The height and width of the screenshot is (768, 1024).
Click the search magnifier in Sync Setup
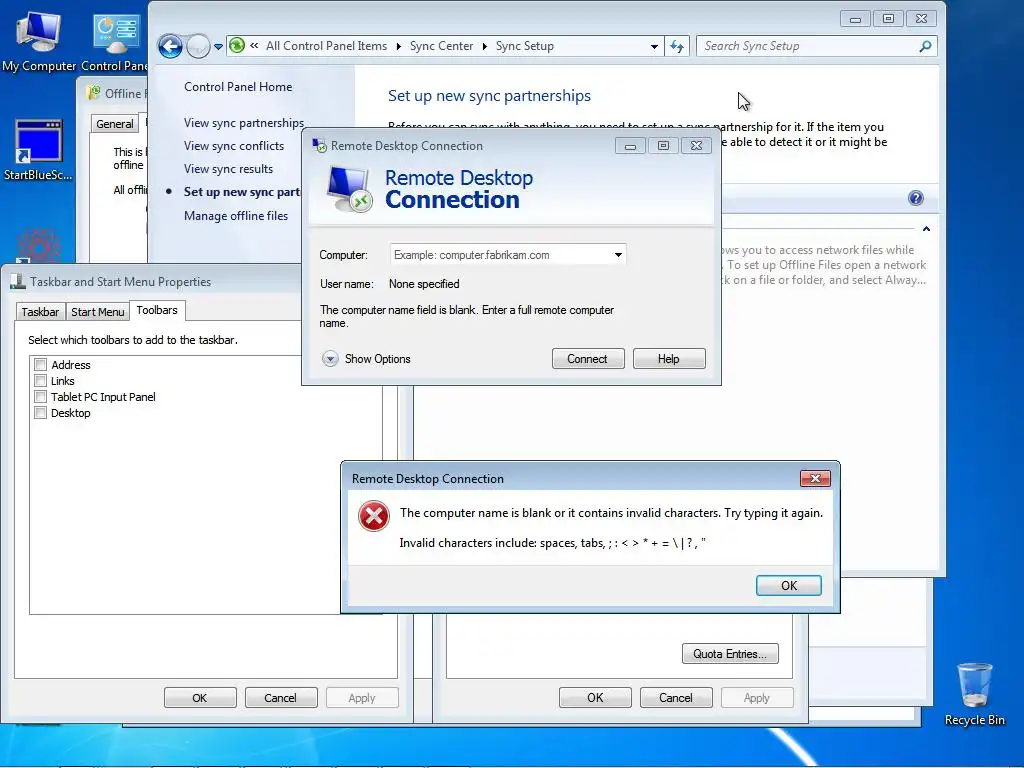tap(925, 46)
